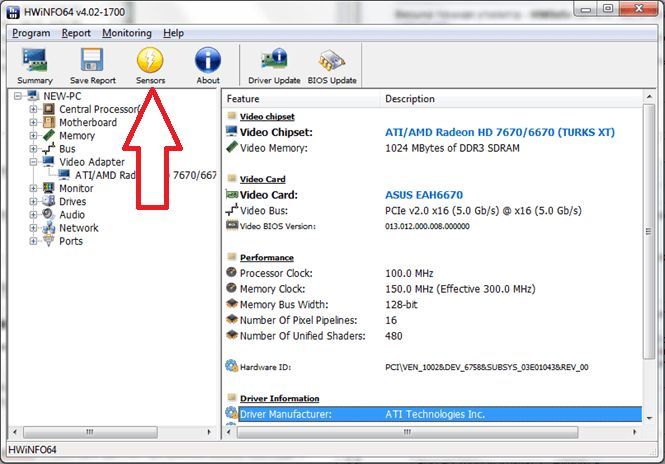The height and width of the screenshot is (464, 665).
Task: Launch the BIOS Update chip icon
Action: coord(332,60)
